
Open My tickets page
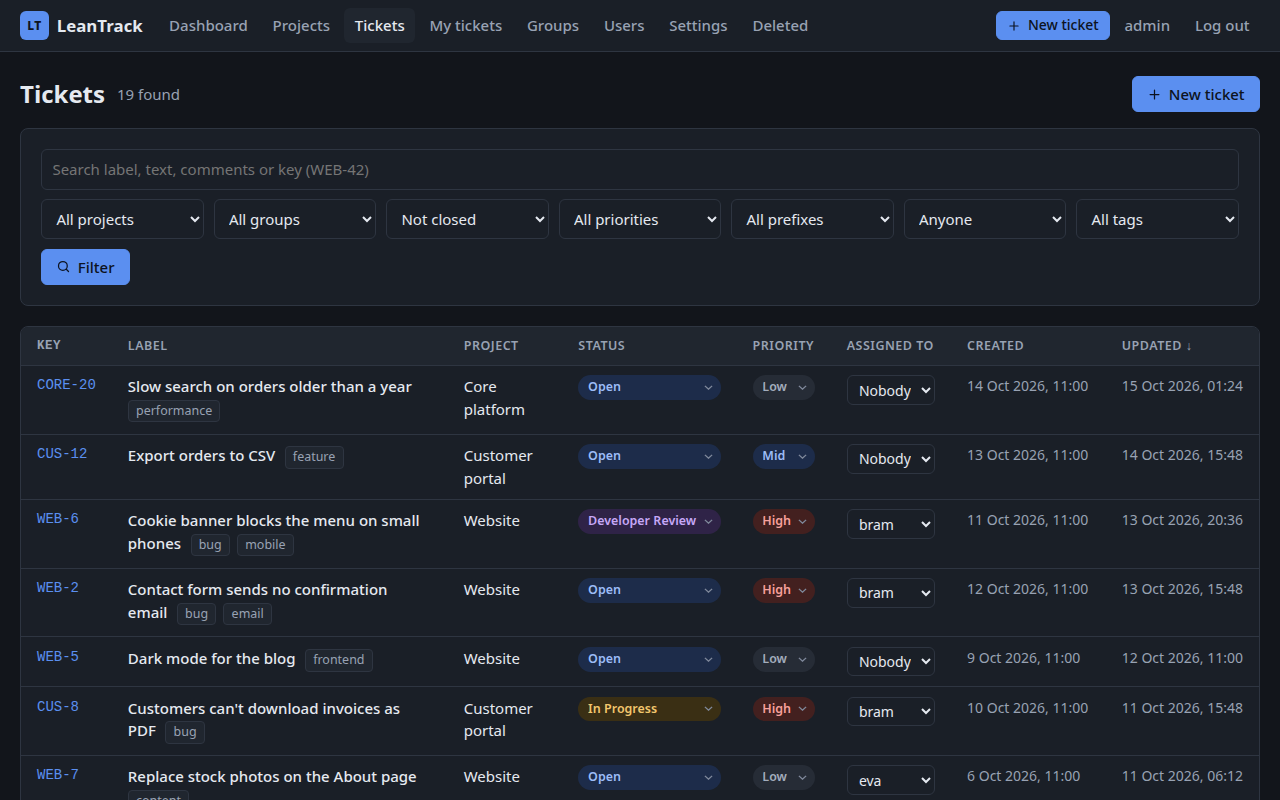(466, 26)
